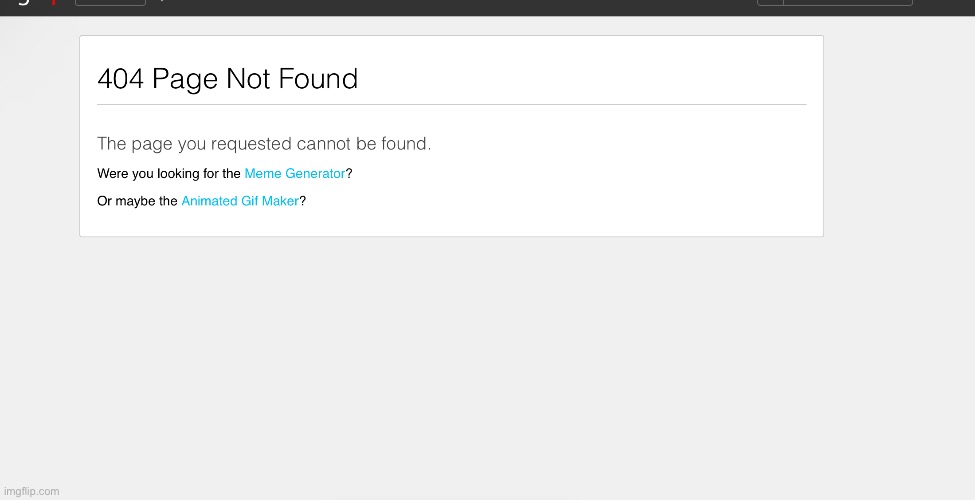
Task: Click the search field in top bar
Action: [847, 2]
